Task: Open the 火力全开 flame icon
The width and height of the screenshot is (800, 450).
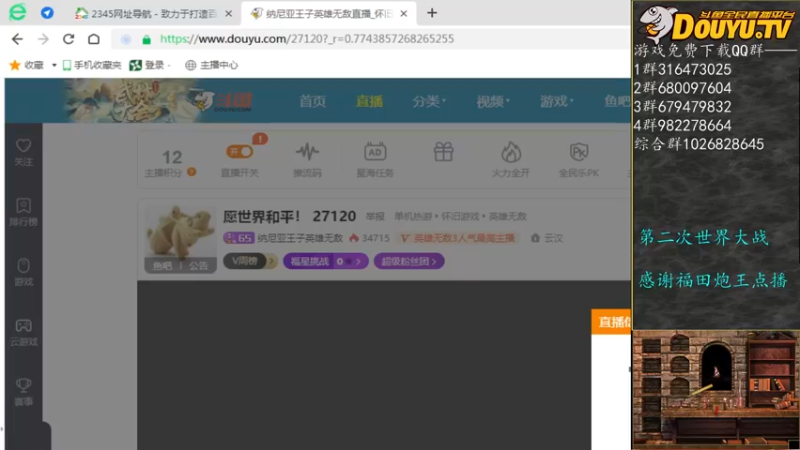Action: coord(511,152)
